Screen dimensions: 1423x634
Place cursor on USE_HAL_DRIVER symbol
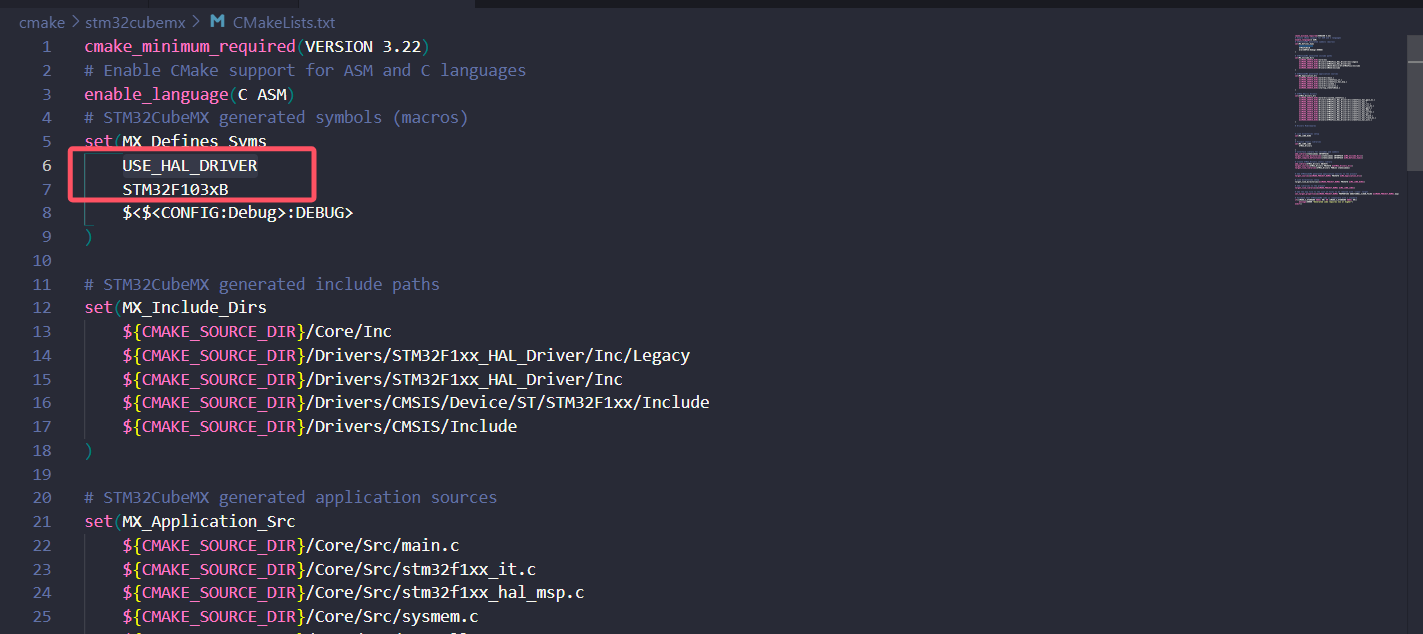click(x=190, y=165)
